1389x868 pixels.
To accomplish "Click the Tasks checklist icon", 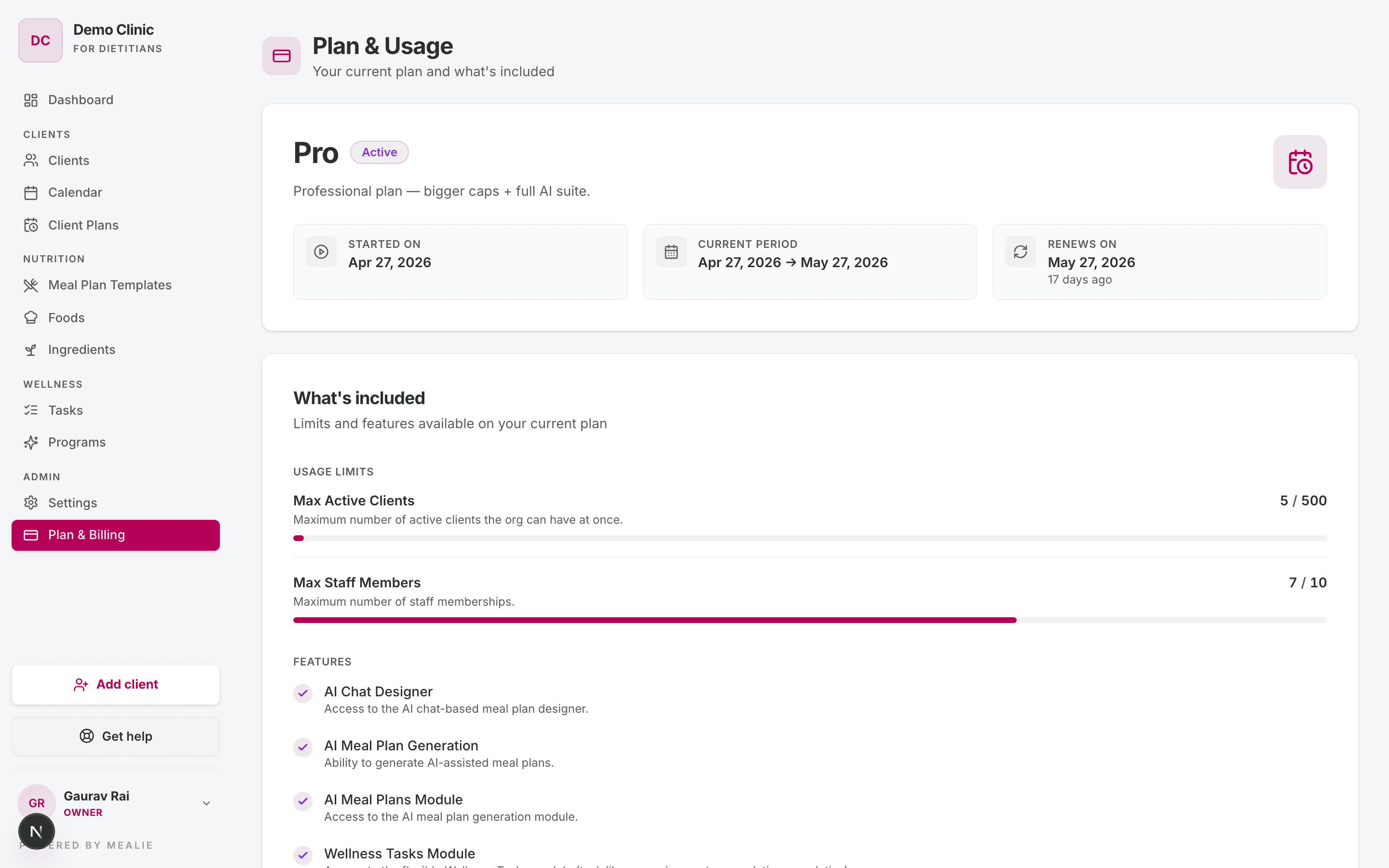I will [31, 410].
